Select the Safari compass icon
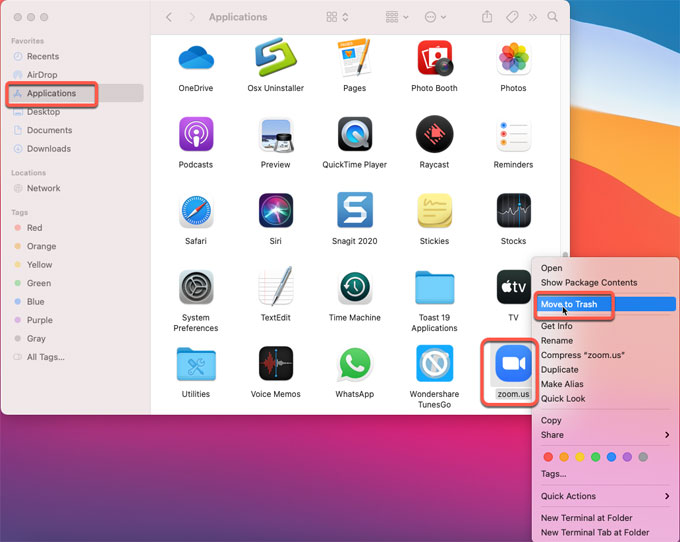Viewport: 680px width, 542px height. (x=196, y=211)
